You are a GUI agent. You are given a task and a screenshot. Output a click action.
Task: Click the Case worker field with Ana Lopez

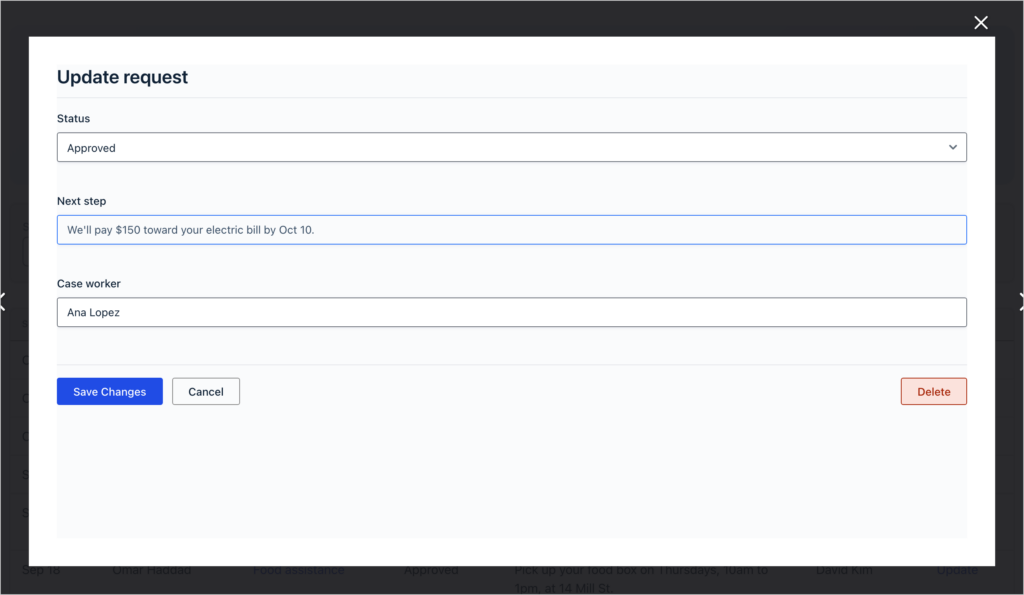coord(511,312)
